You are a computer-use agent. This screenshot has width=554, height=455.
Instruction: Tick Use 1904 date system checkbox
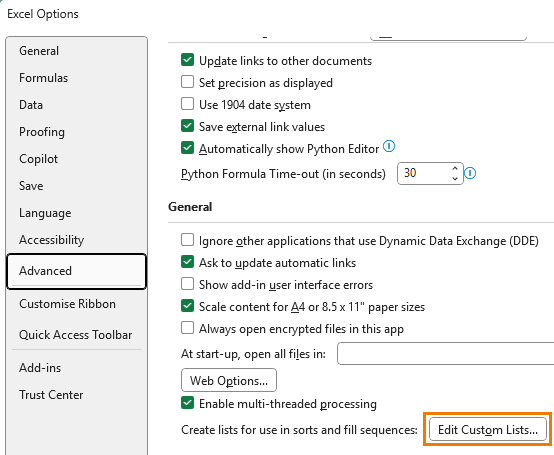[x=187, y=104]
